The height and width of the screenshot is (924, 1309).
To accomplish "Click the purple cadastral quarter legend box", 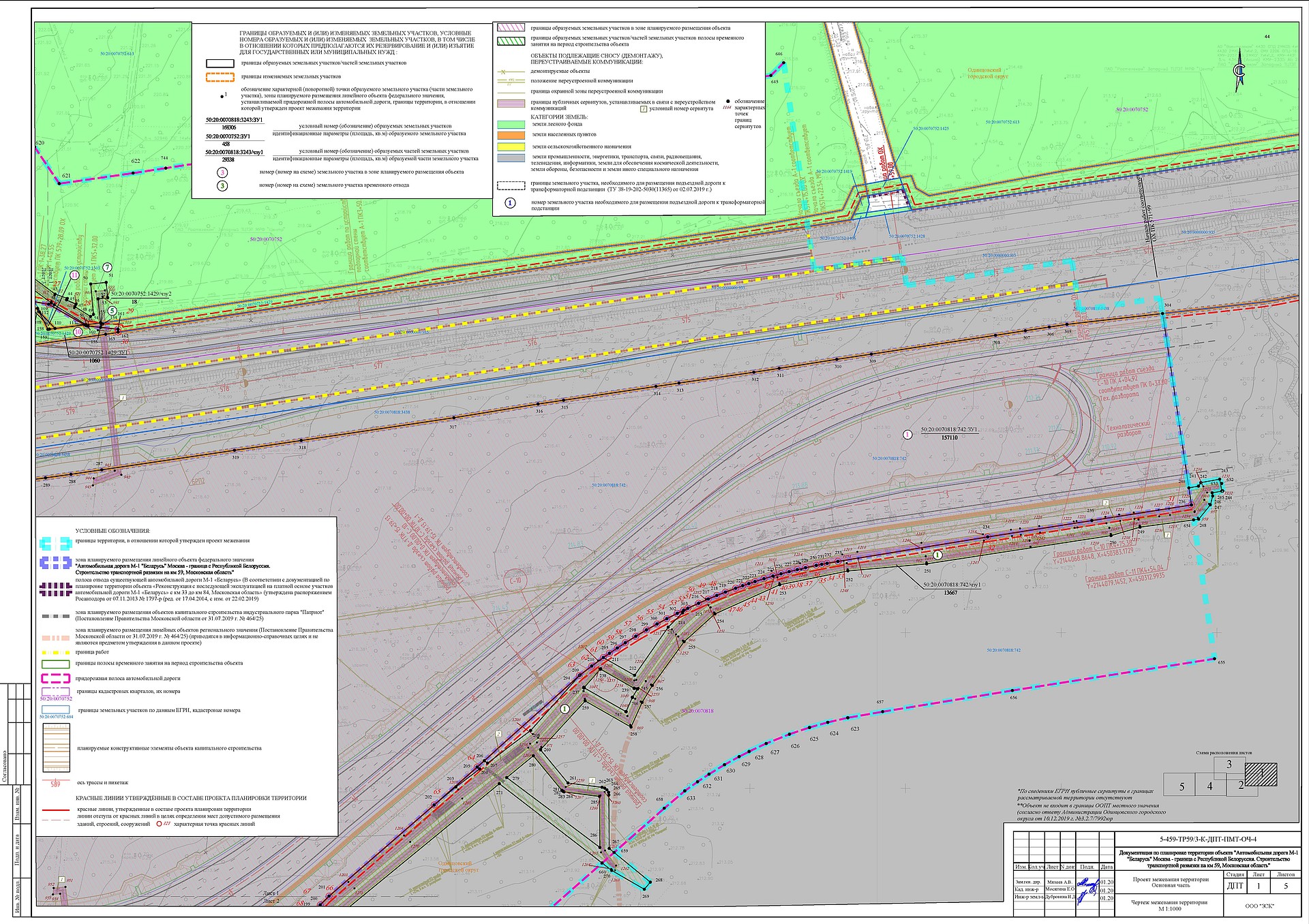I will point(55,692).
